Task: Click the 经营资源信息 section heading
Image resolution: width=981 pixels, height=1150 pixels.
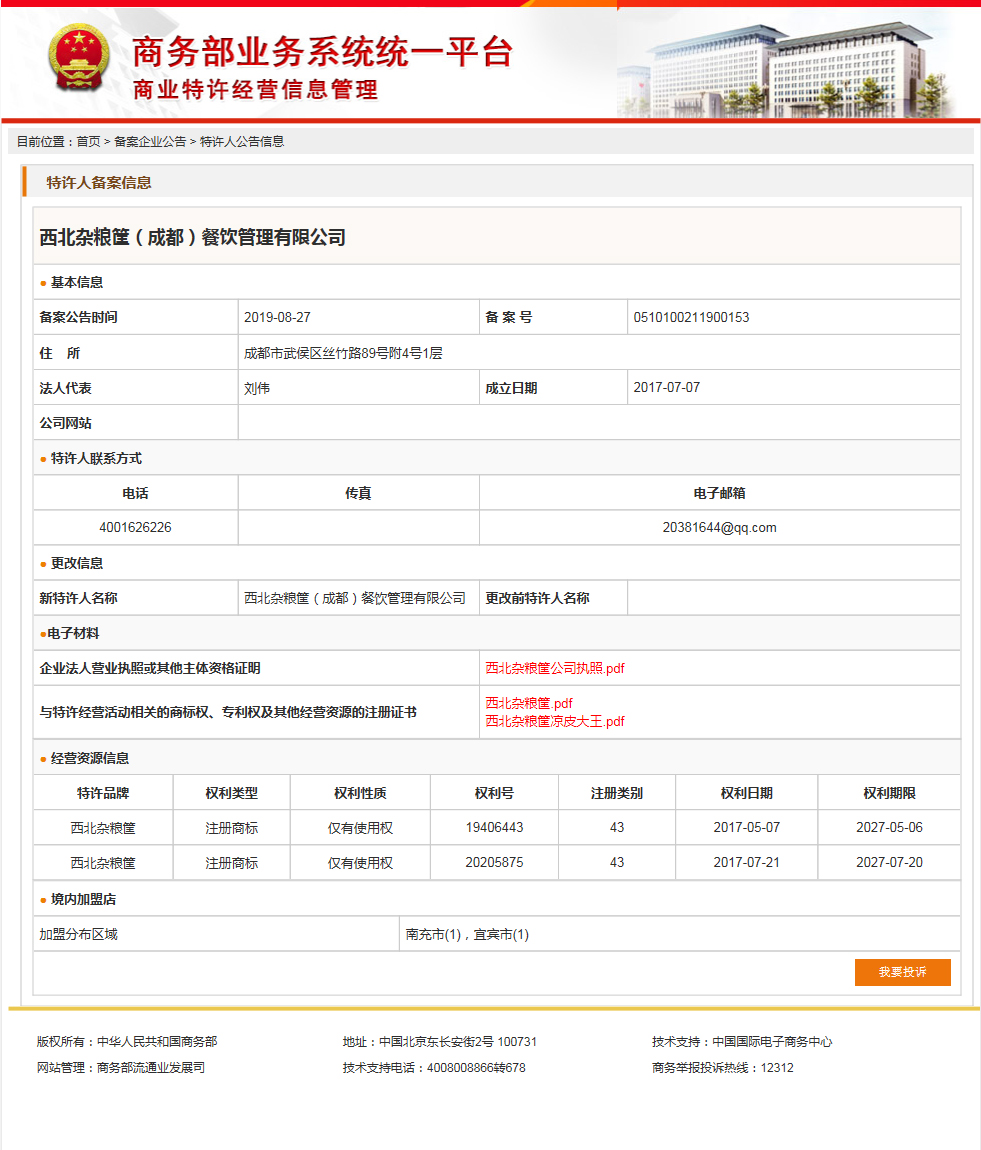Action: [x=89, y=758]
